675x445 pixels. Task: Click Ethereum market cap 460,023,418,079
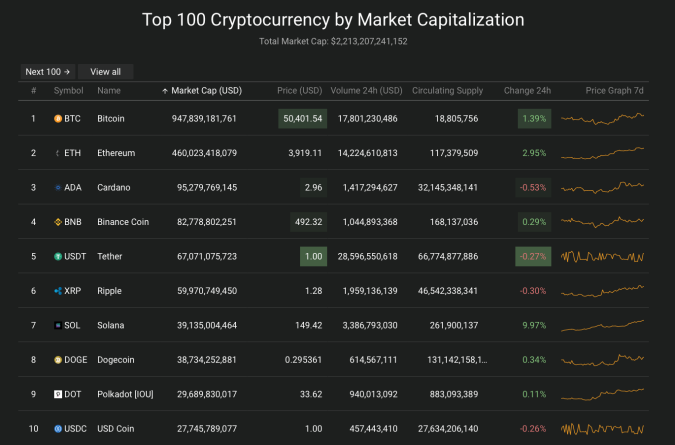[x=204, y=153]
